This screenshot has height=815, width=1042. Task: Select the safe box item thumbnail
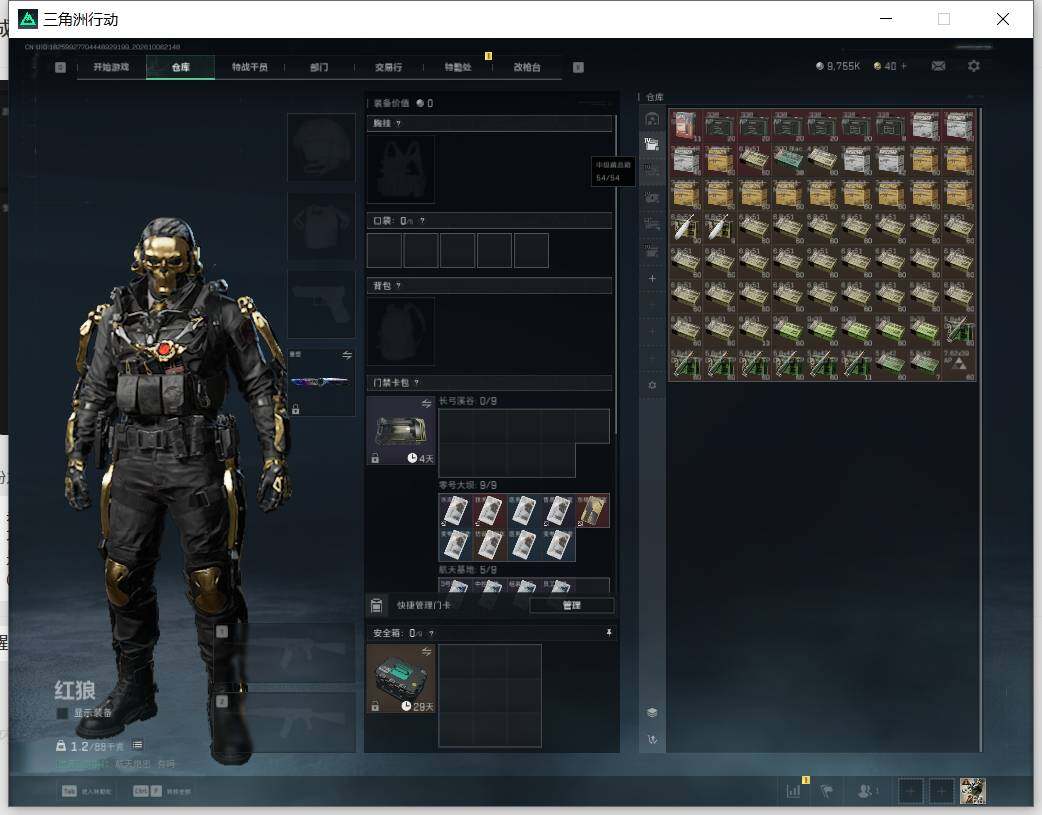pos(401,679)
